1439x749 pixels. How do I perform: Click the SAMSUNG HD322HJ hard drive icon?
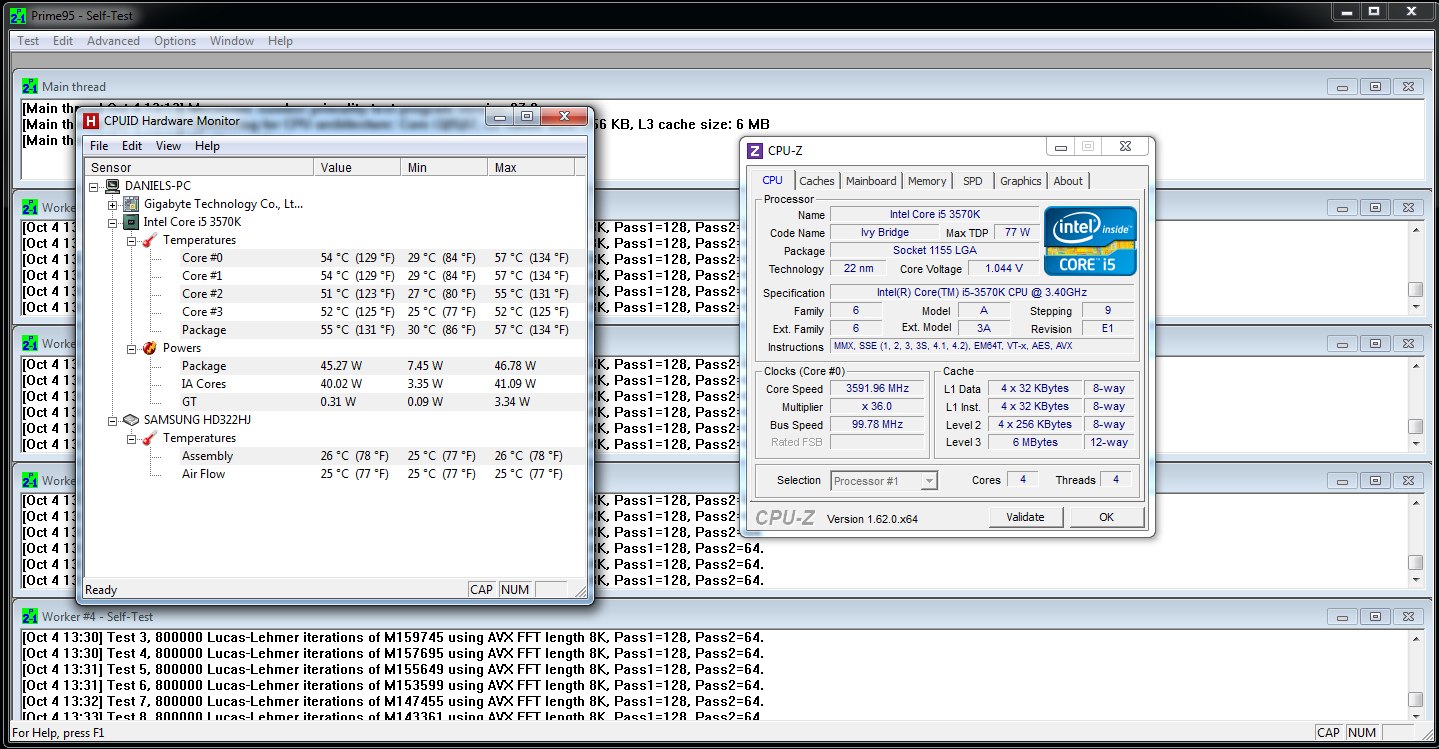click(x=131, y=420)
